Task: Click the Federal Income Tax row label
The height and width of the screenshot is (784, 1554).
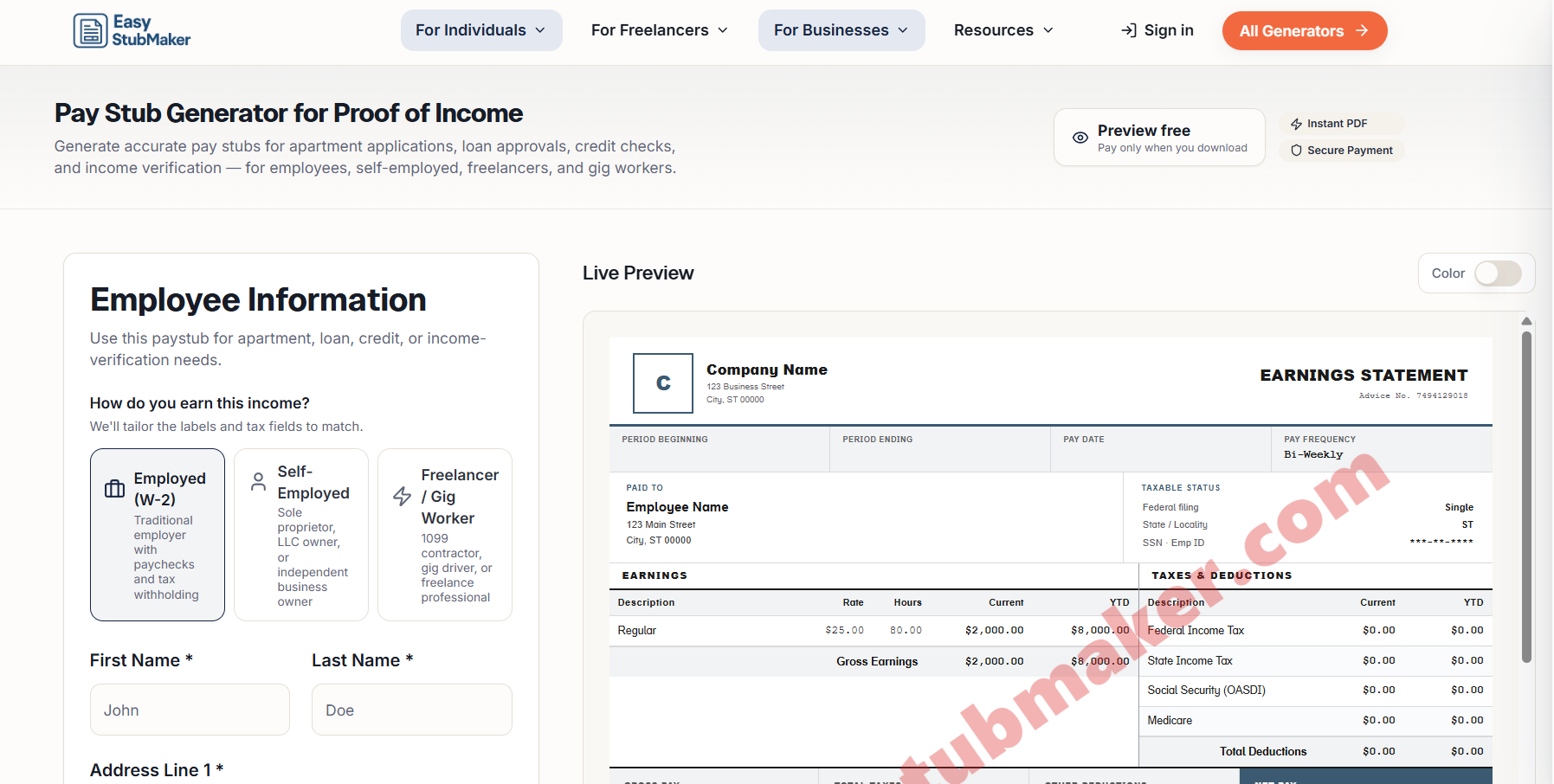Action: point(1196,631)
